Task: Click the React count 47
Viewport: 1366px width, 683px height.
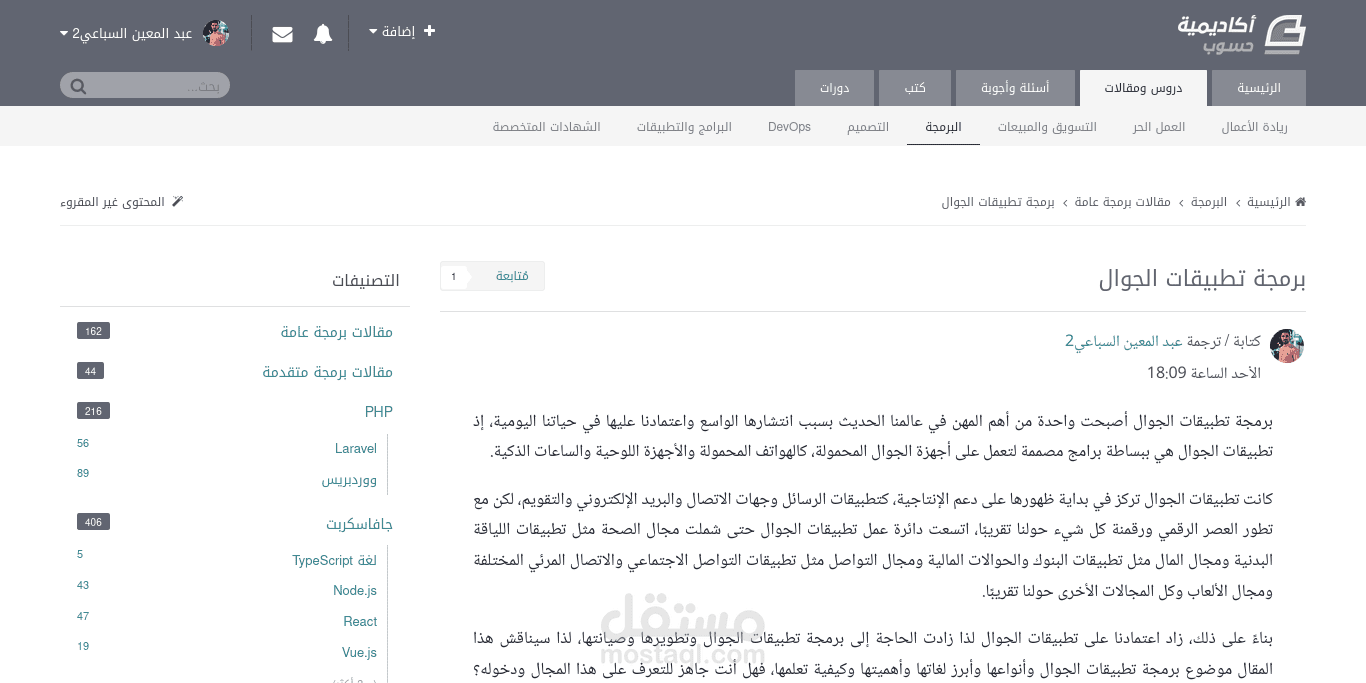Action: click(x=83, y=616)
